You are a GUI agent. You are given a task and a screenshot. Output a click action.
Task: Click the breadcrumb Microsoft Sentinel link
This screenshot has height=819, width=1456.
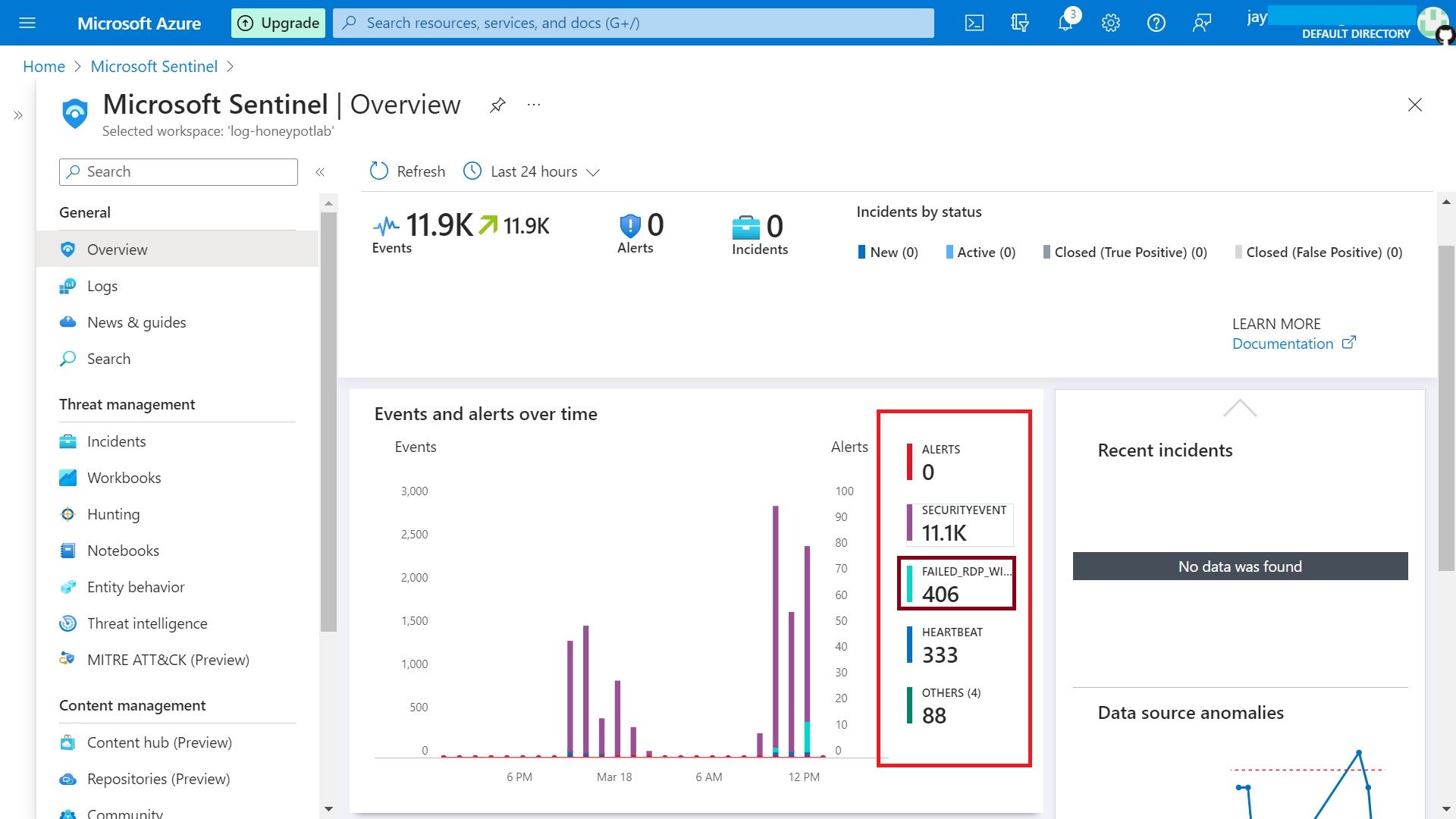tap(154, 66)
